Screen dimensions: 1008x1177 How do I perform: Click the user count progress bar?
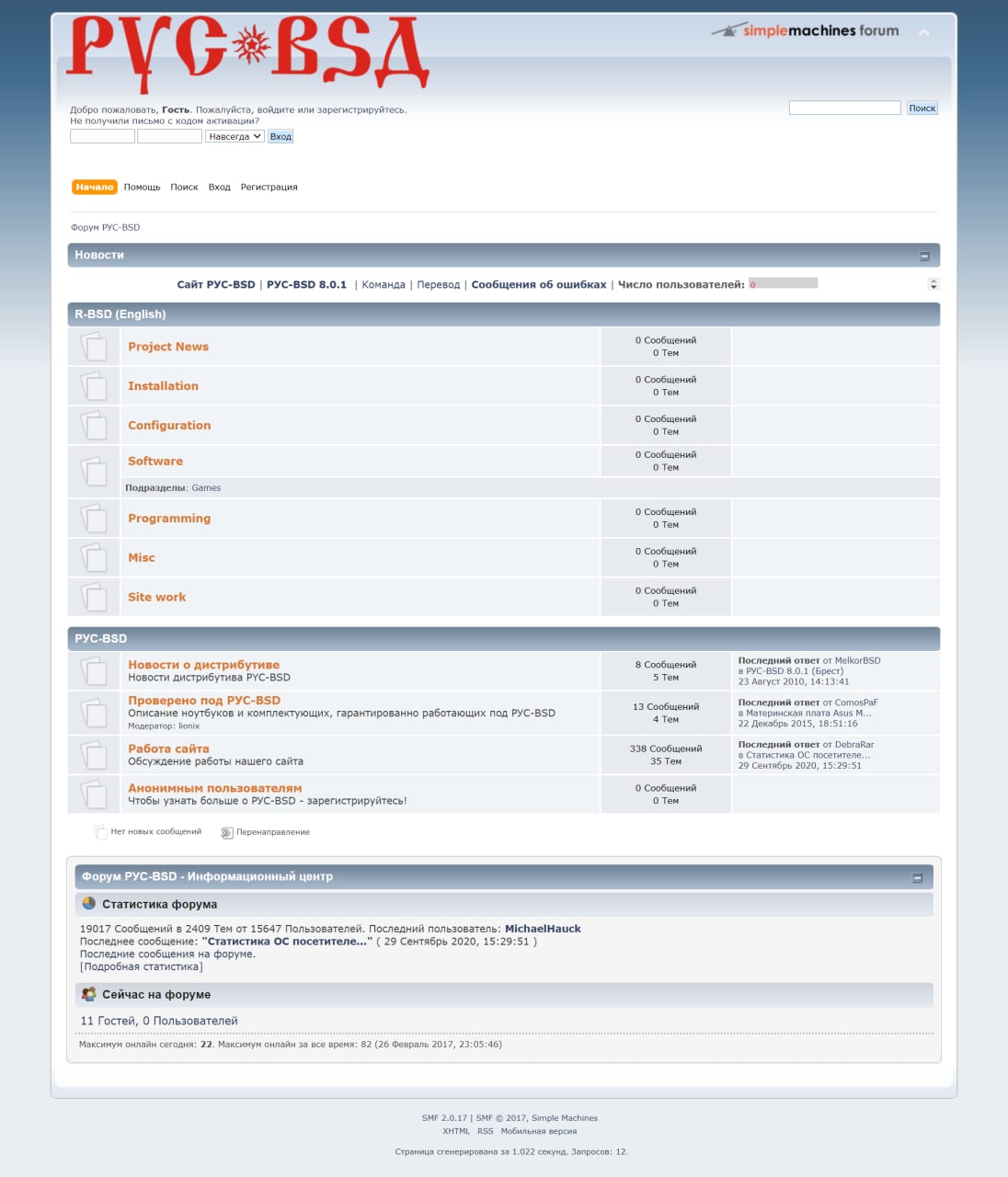(x=783, y=284)
